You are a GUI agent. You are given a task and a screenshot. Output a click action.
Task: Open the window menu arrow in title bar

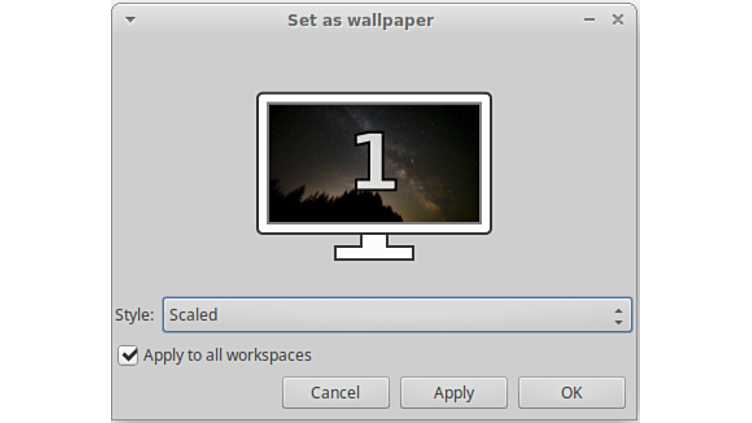[130, 19]
